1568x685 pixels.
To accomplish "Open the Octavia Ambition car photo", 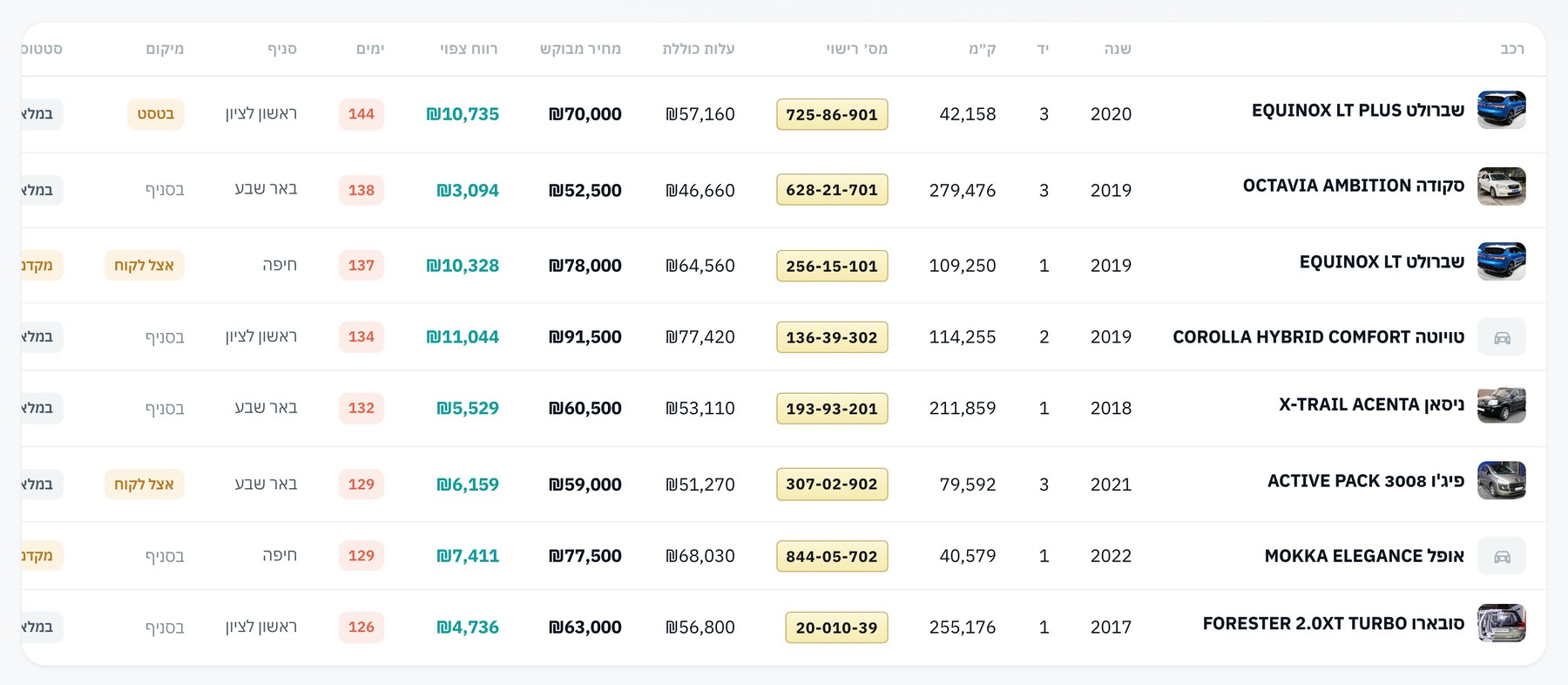I will coord(1502,187).
